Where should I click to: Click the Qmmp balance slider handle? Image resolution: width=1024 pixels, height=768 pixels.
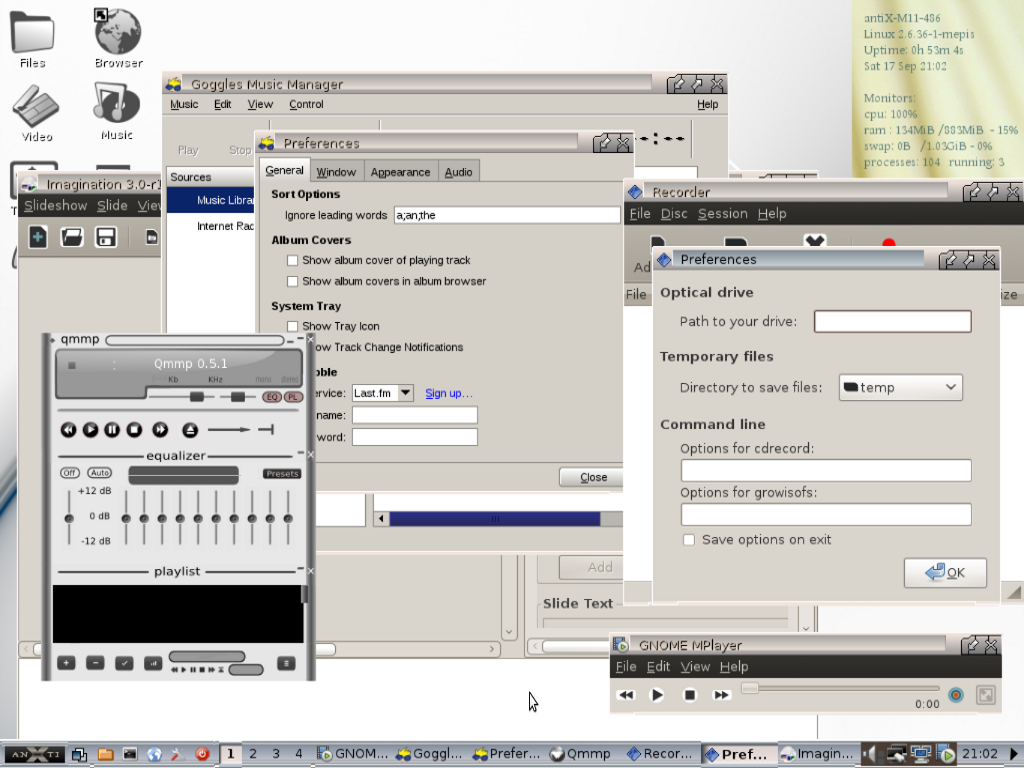[238, 396]
